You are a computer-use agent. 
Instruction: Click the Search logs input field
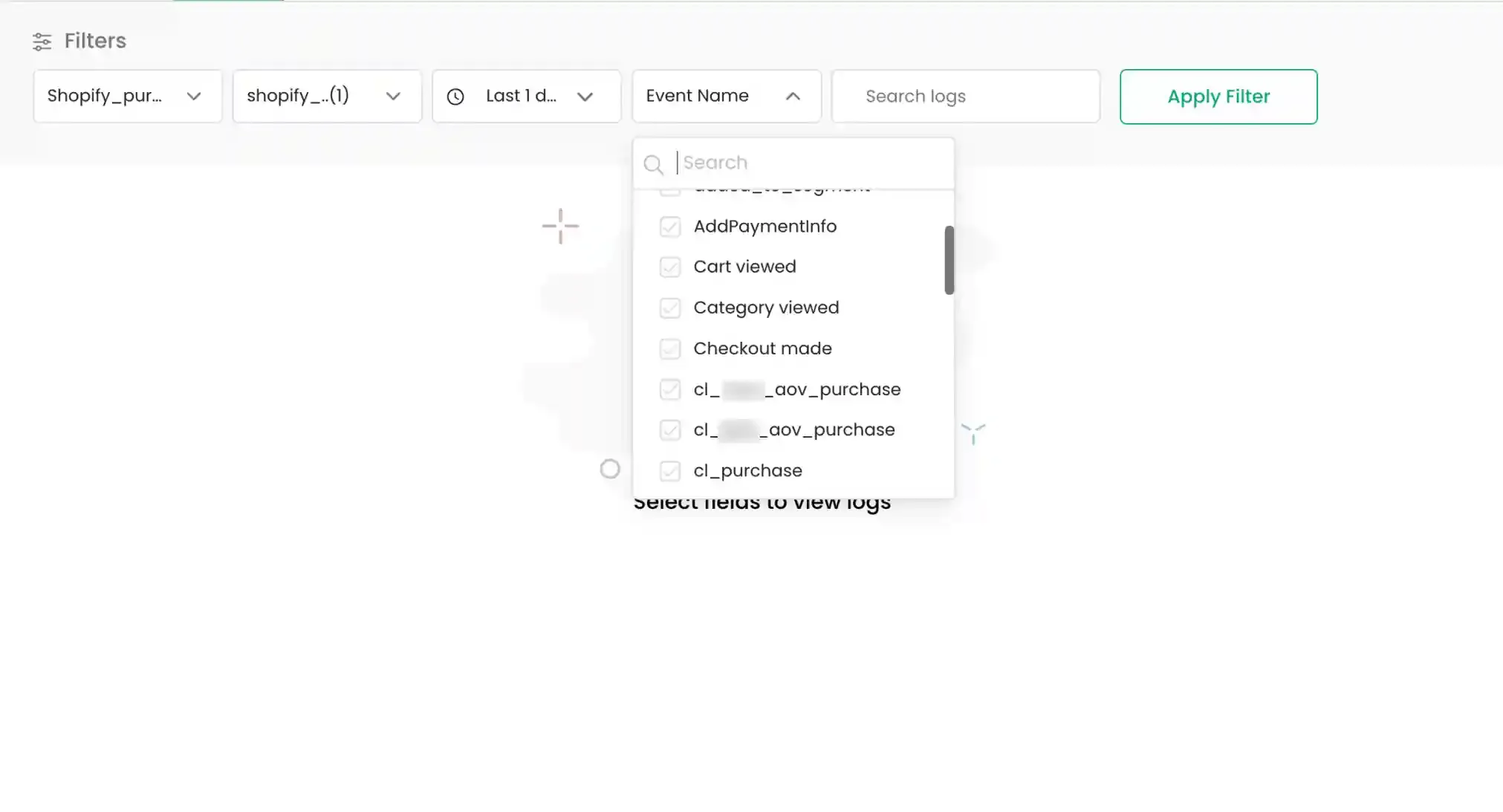966,97
